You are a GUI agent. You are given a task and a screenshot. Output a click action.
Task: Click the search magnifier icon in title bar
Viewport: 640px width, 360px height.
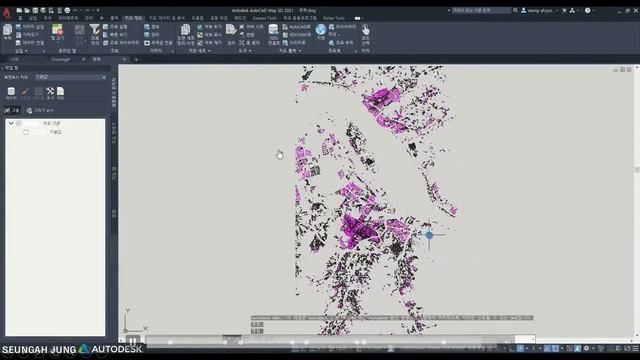coord(516,10)
